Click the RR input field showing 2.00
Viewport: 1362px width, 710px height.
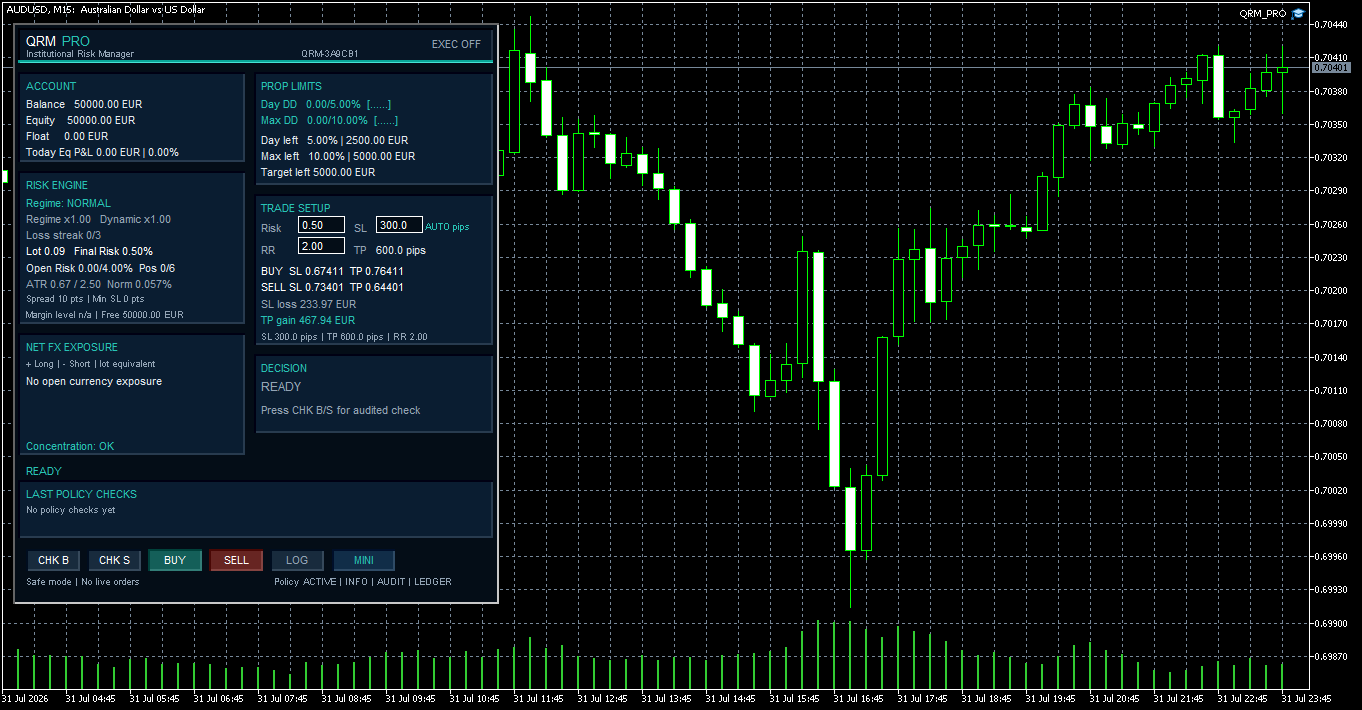click(x=322, y=246)
